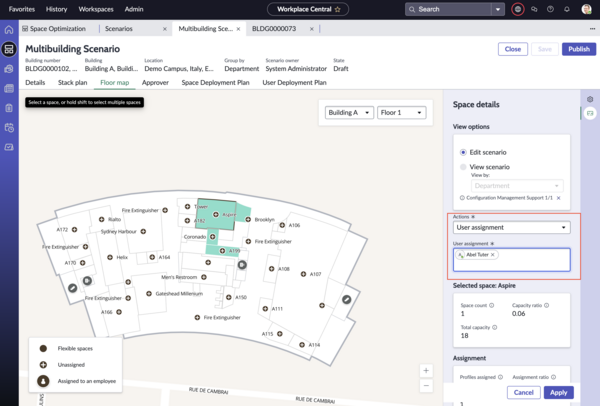Click the Space count info icon
600x406 pixels.
coord(492,305)
